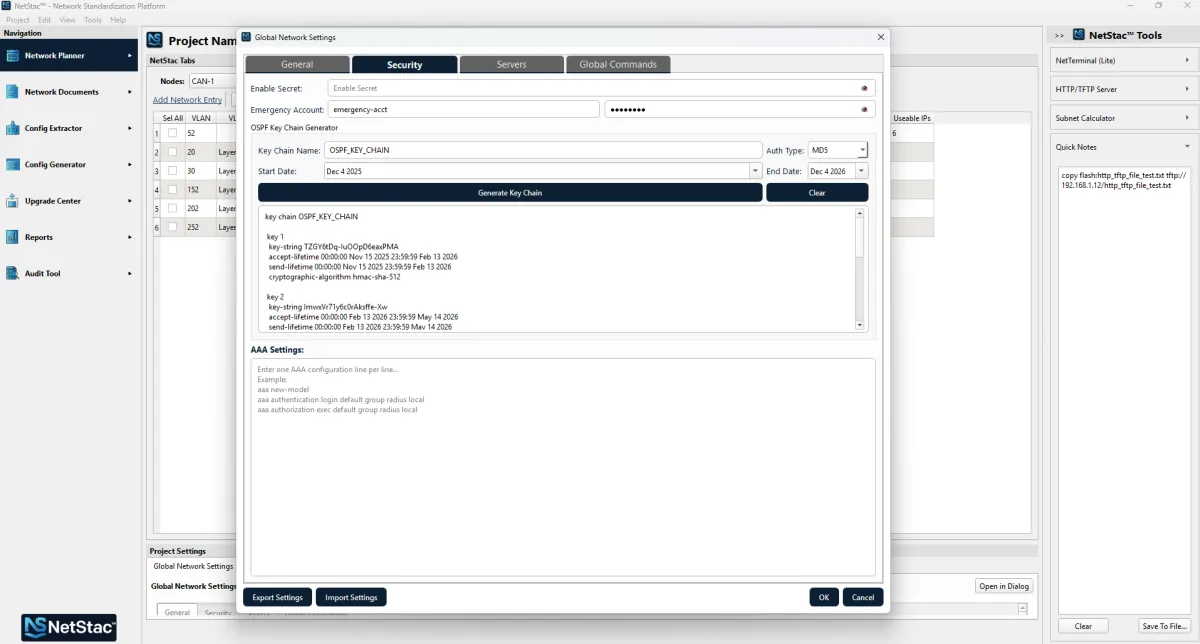Collapse the Quick Notes section
Image resolution: width=1200 pixels, height=644 pixels.
point(1123,146)
